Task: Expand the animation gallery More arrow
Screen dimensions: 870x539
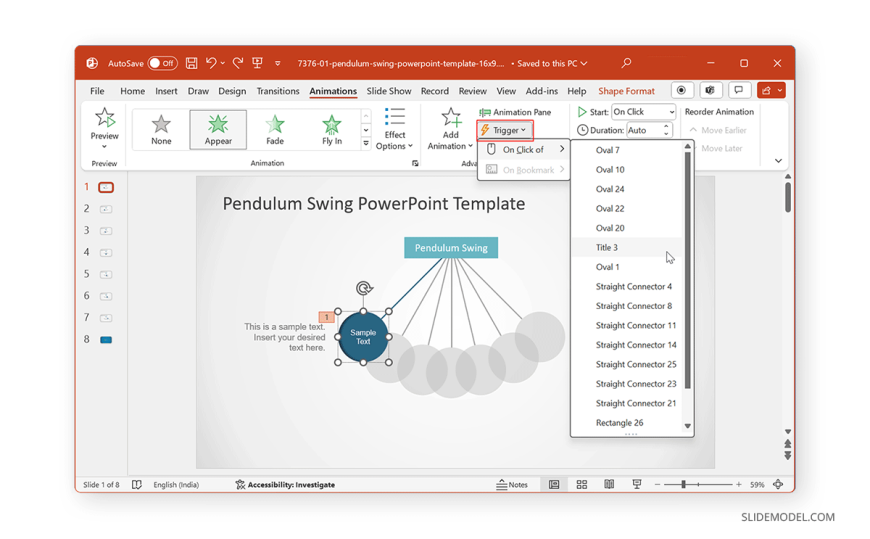Action: pyautogui.click(x=366, y=143)
